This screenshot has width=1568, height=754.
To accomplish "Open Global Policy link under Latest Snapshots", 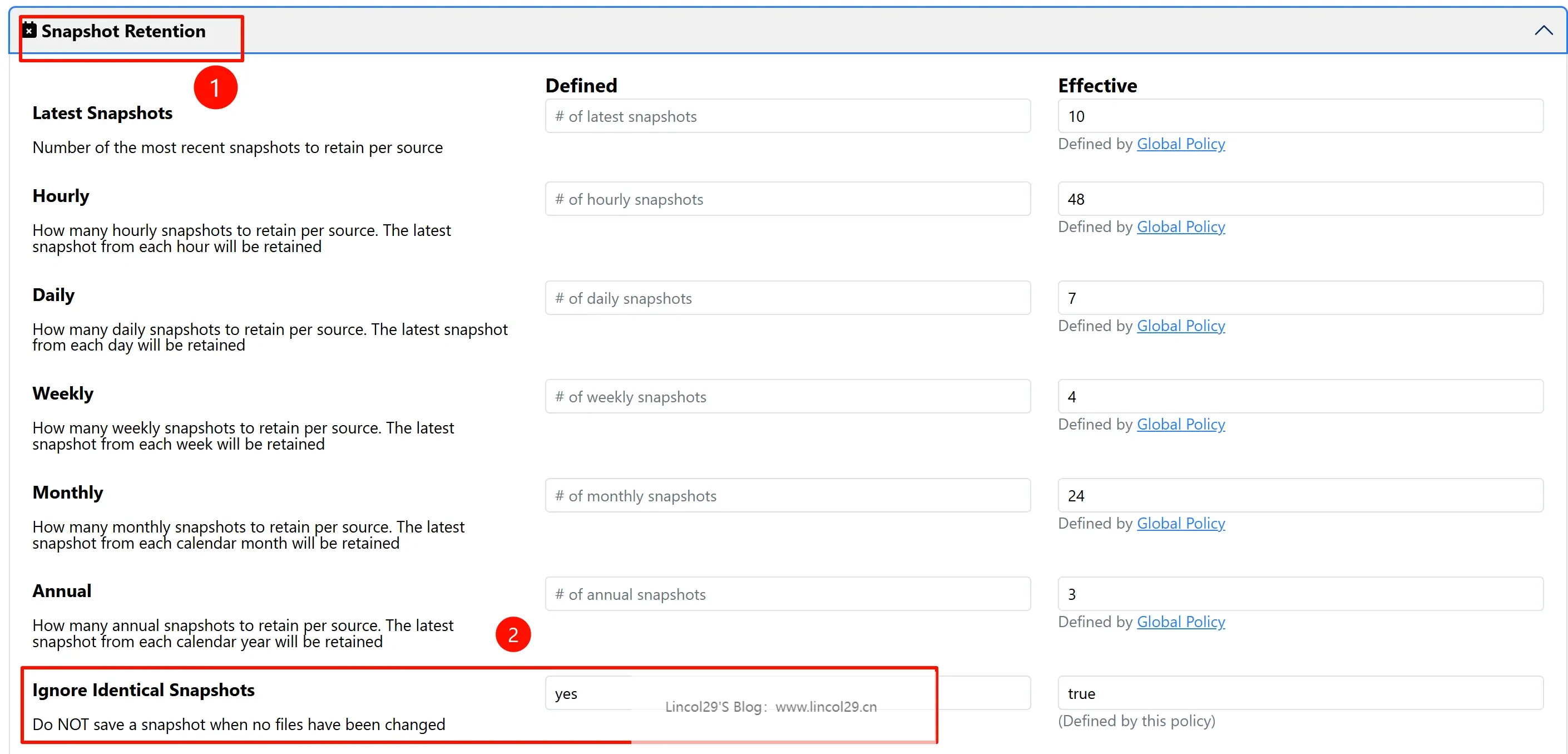I will click(x=1180, y=144).
